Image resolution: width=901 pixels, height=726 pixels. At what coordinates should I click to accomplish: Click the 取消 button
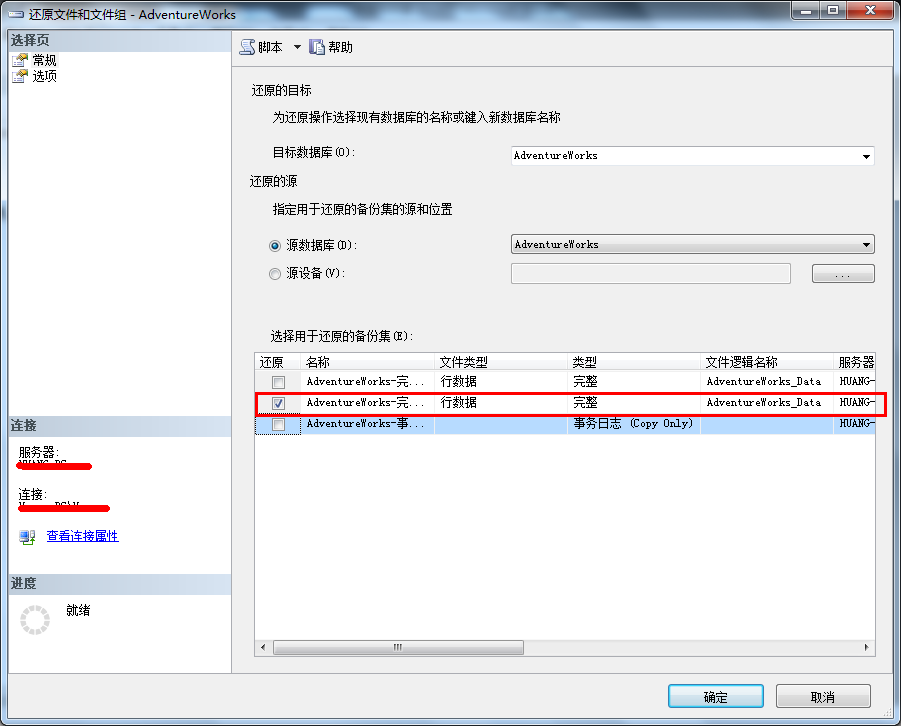point(822,695)
